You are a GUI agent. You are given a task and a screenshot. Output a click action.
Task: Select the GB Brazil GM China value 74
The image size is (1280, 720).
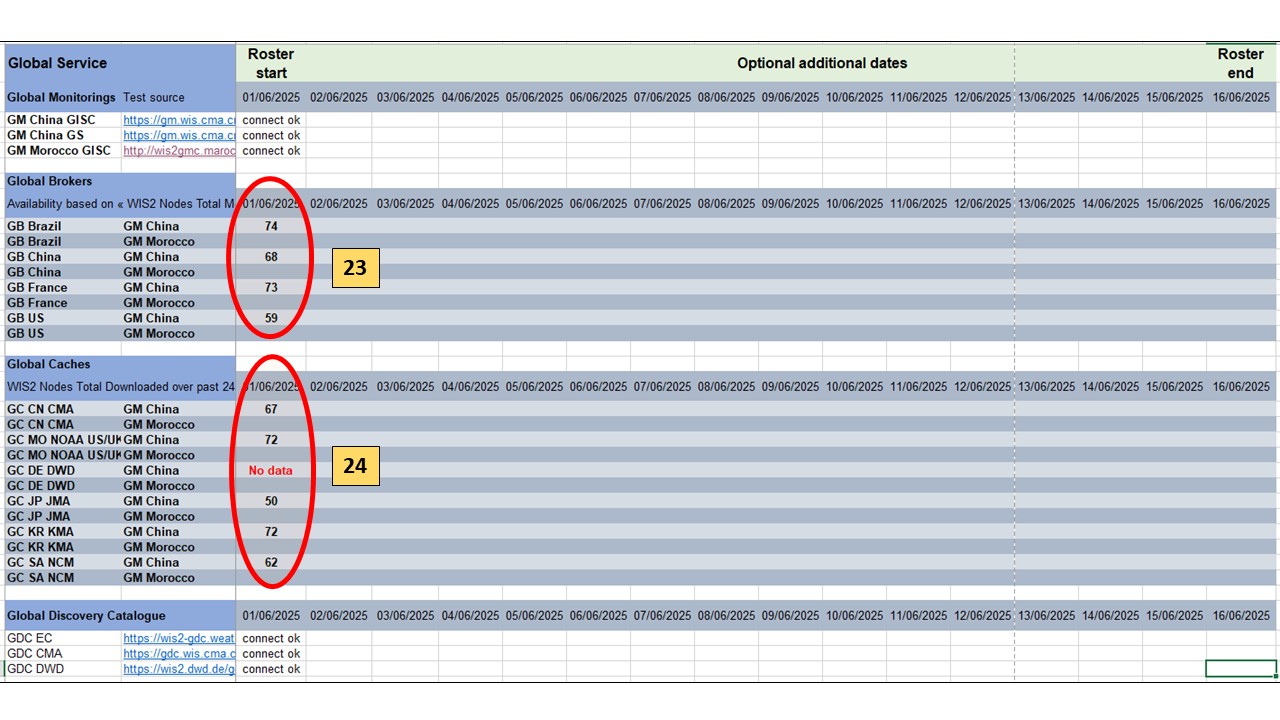tap(271, 226)
